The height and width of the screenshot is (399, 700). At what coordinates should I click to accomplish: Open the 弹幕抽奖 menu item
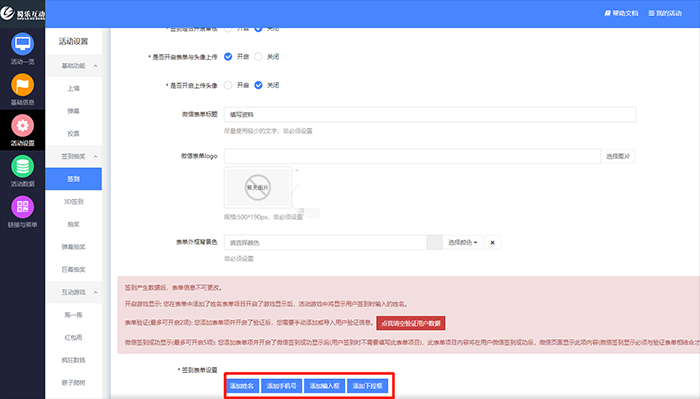74,247
